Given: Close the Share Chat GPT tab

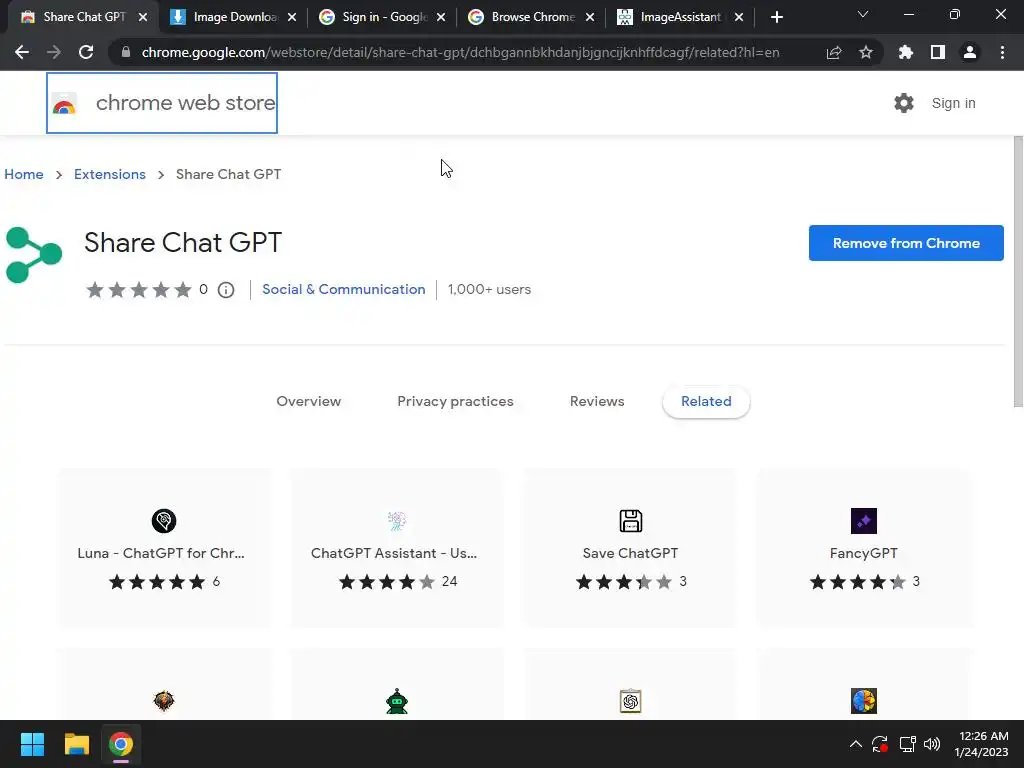Looking at the screenshot, I should 143,18.
